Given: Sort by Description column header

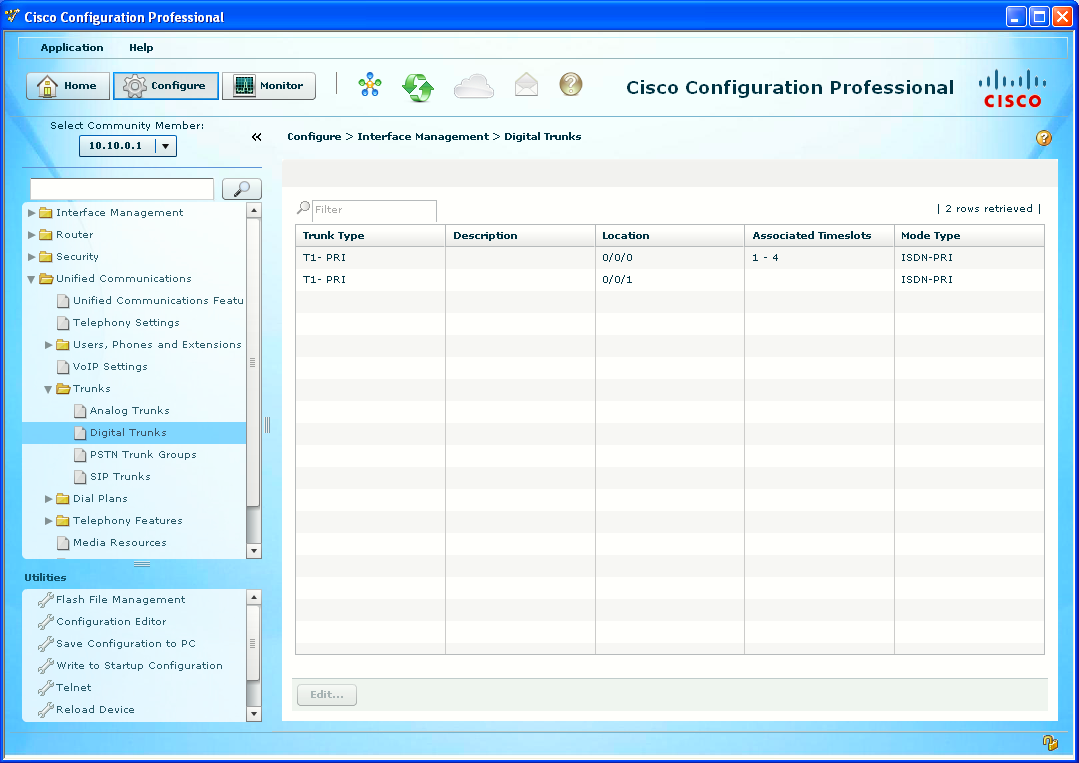Looking at the screenshot, I should coord(520,235).
